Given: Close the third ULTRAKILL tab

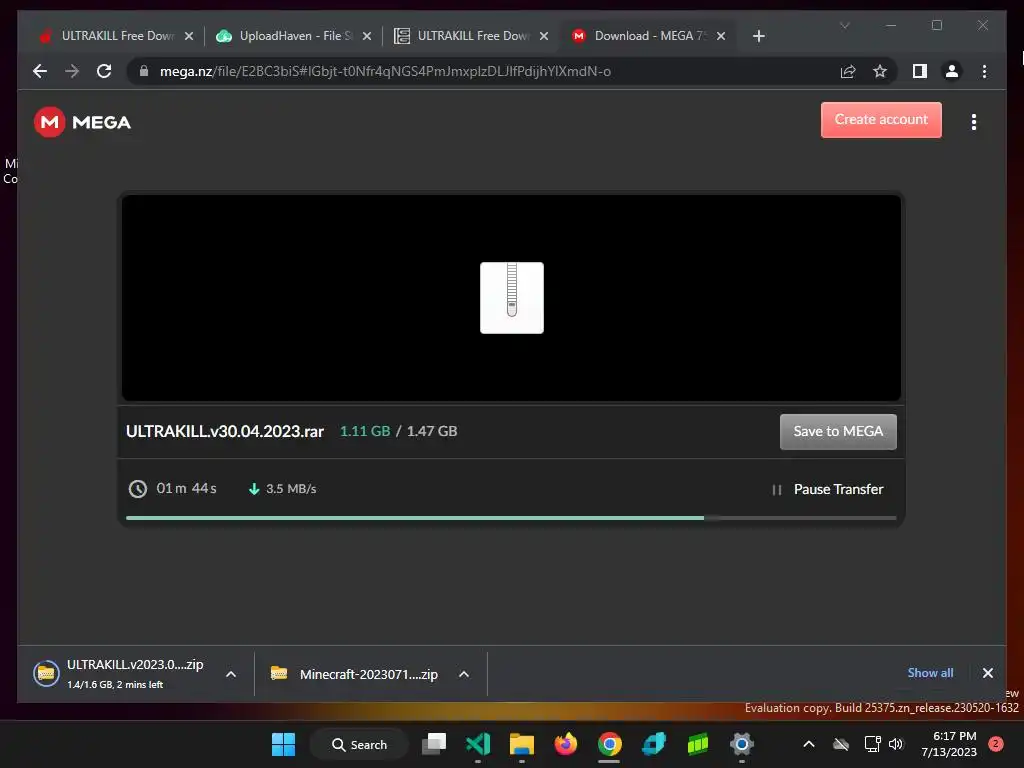Looking at the screenshot, I should point(543,36).
